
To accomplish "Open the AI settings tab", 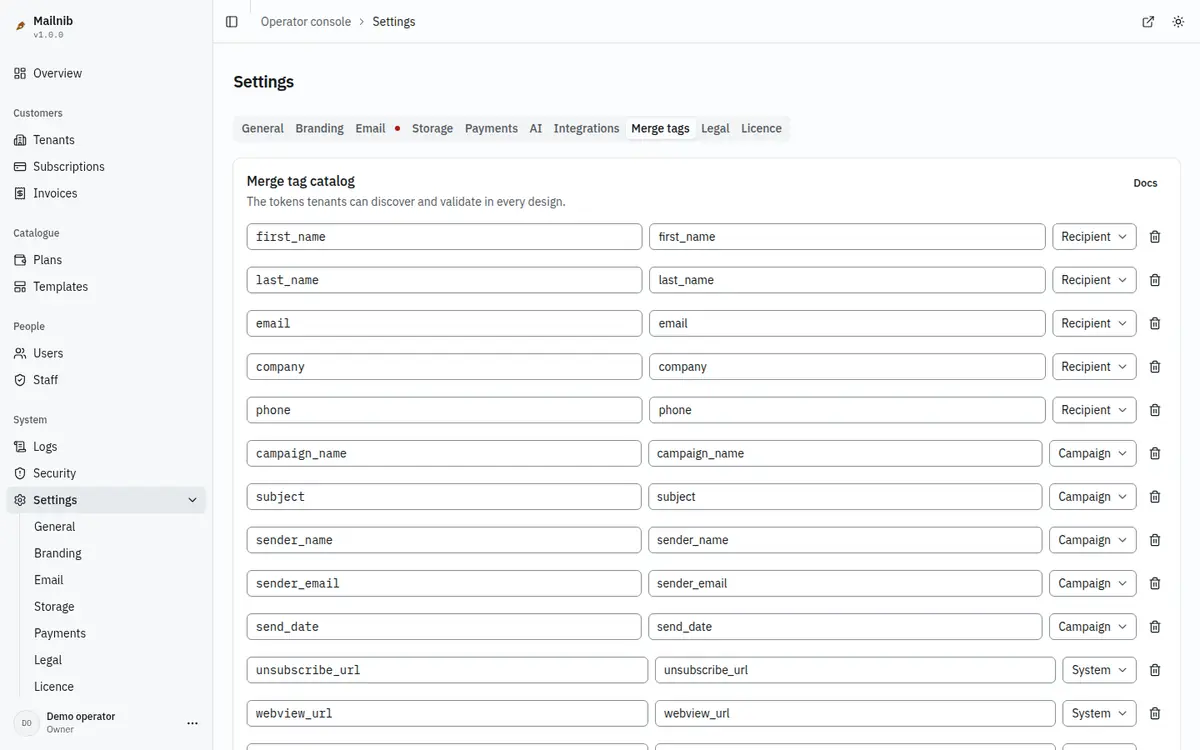I will tap(536, 129).
